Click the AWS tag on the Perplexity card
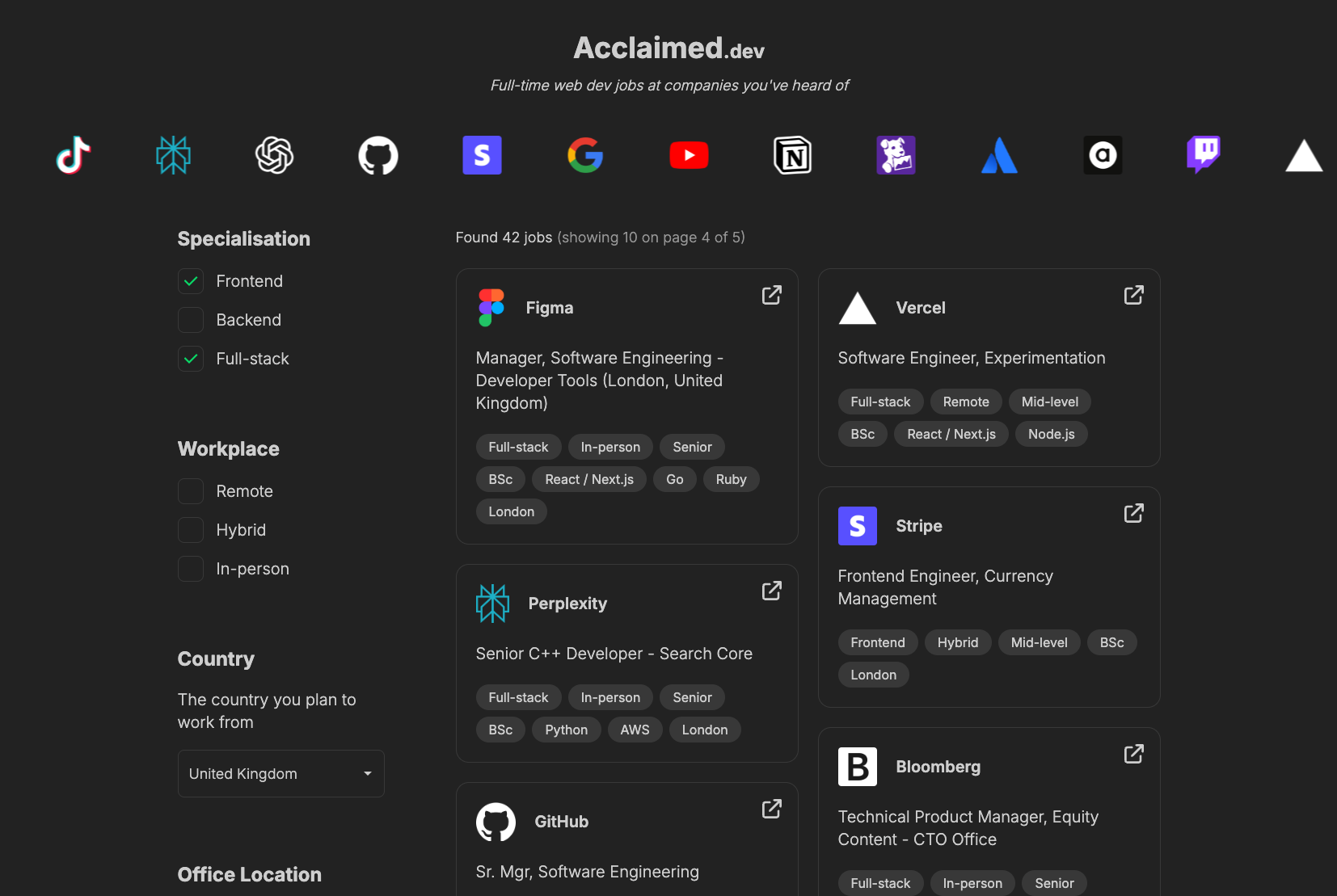Screen dimensions: 1337x896 (635, 730)
